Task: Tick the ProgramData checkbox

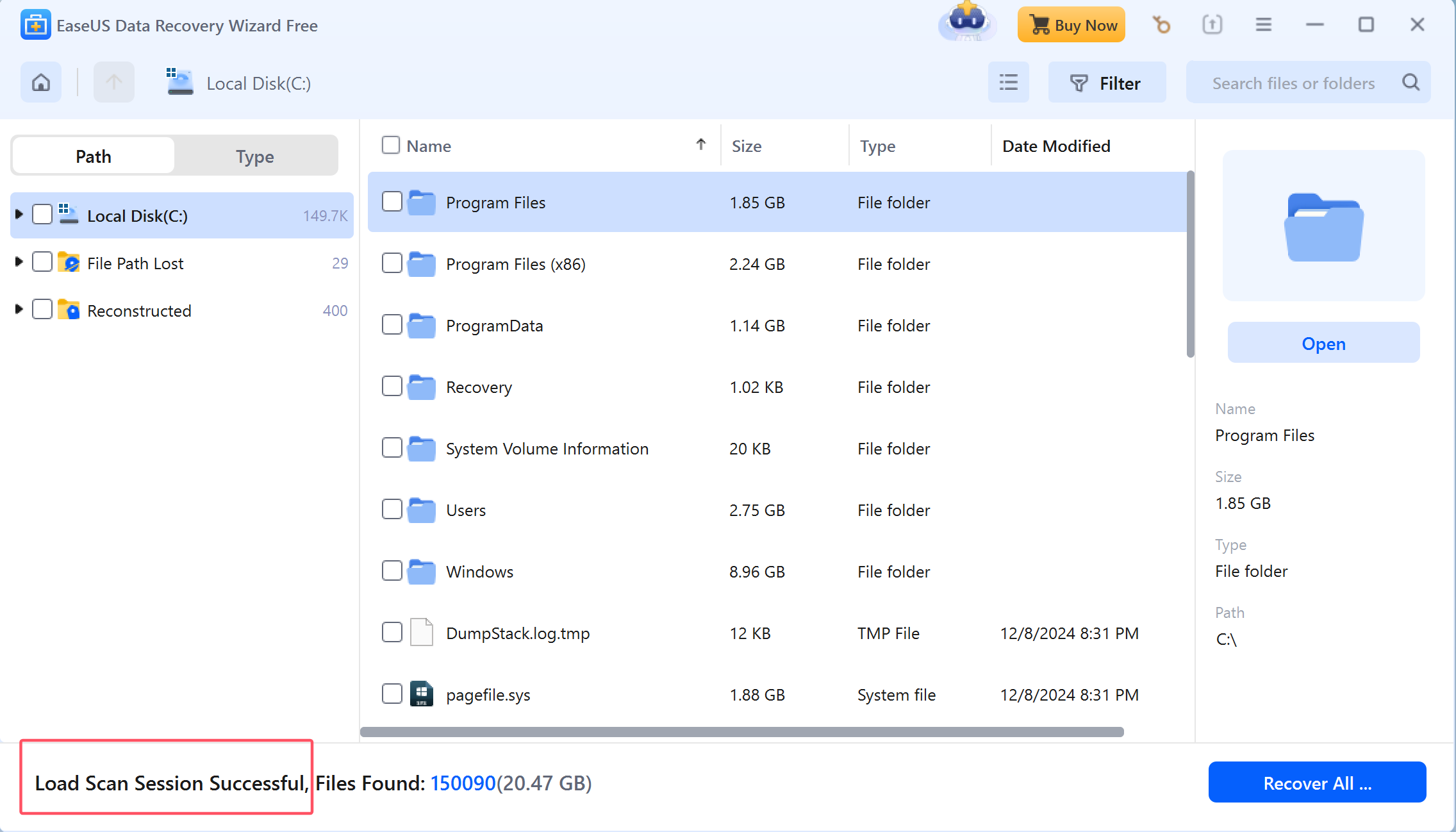Action: tap(392, 325)
